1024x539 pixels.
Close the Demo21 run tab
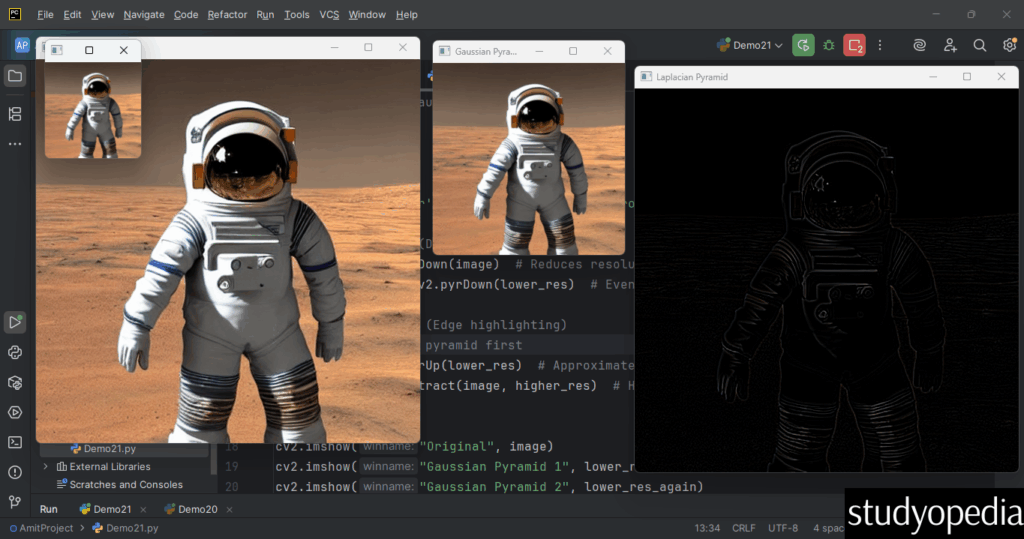(x=143, y=510)
